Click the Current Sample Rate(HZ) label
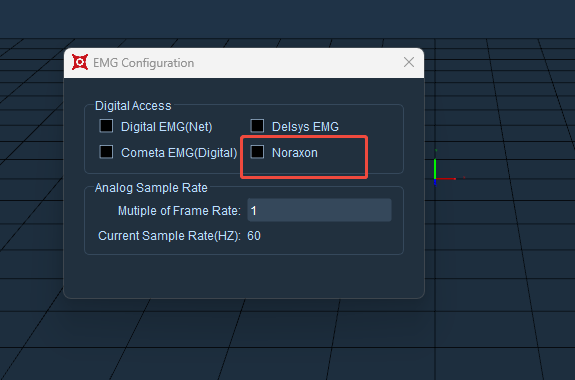This screenshot has width=575, height=380. (169, 236)
